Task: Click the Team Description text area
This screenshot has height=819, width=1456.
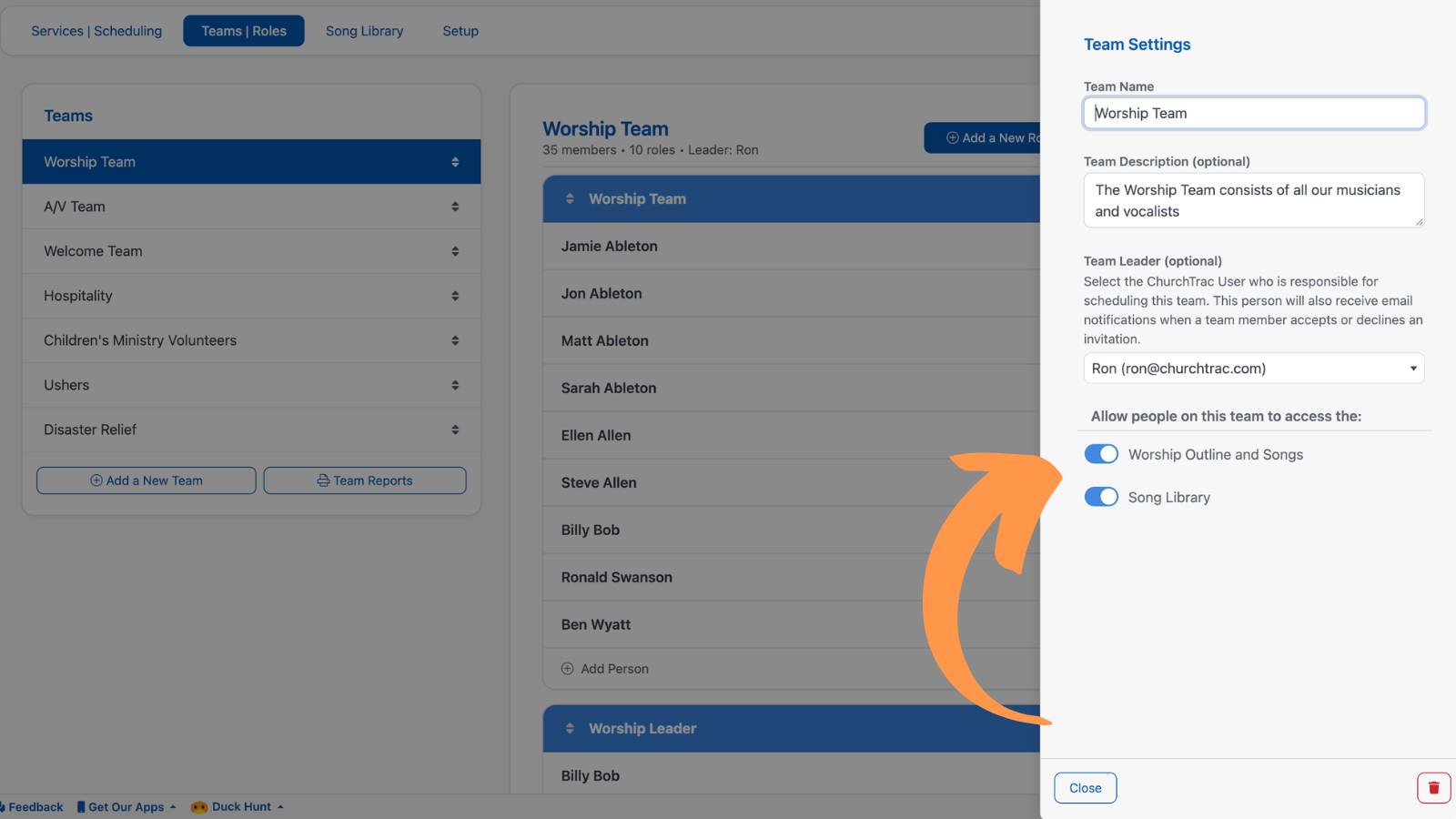Action: pyautogui.click(x=1254, y=200)
